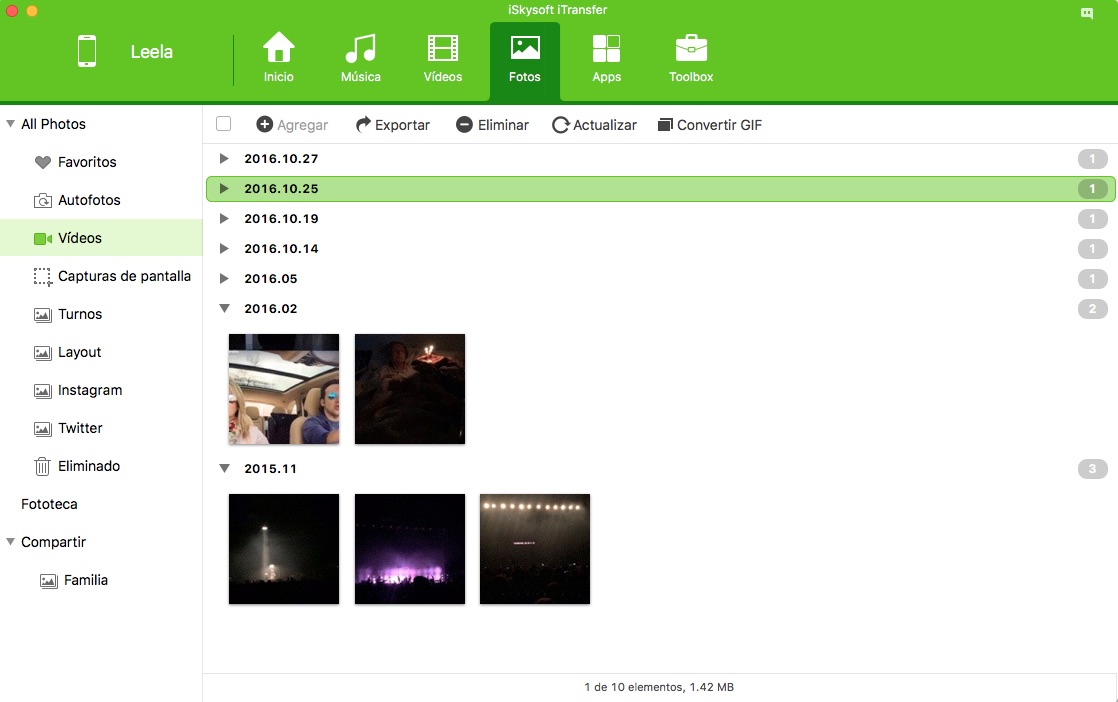Collapse the 2015.11 group
Viewport: 1118px width, 702px height.
[225, 468]
